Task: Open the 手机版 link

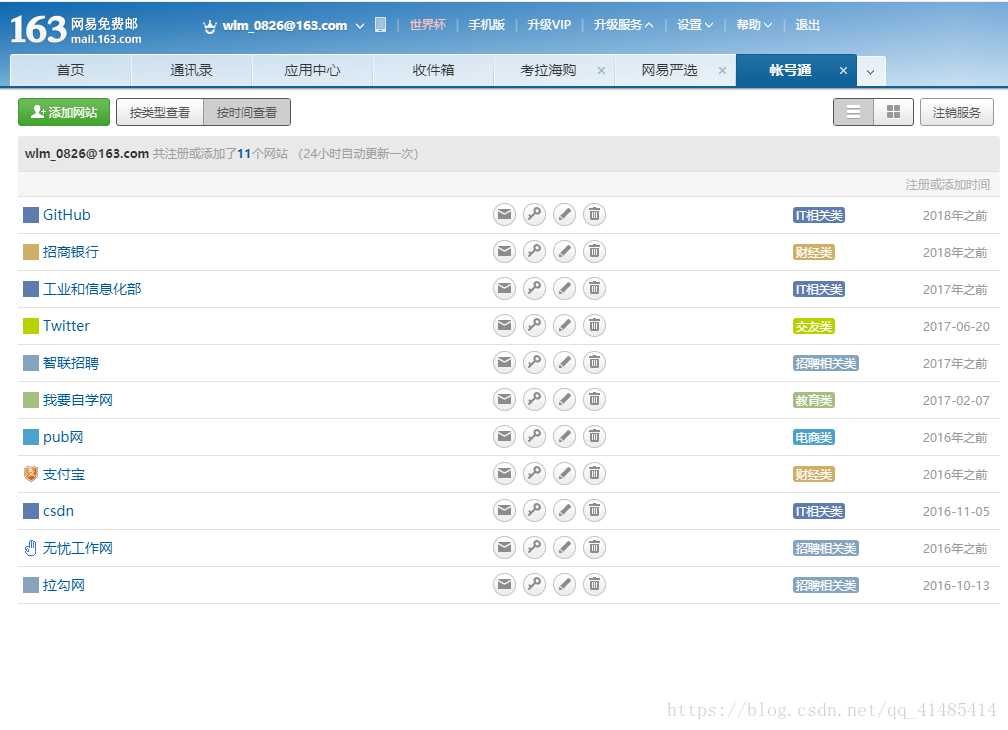Action: [487, 25]
